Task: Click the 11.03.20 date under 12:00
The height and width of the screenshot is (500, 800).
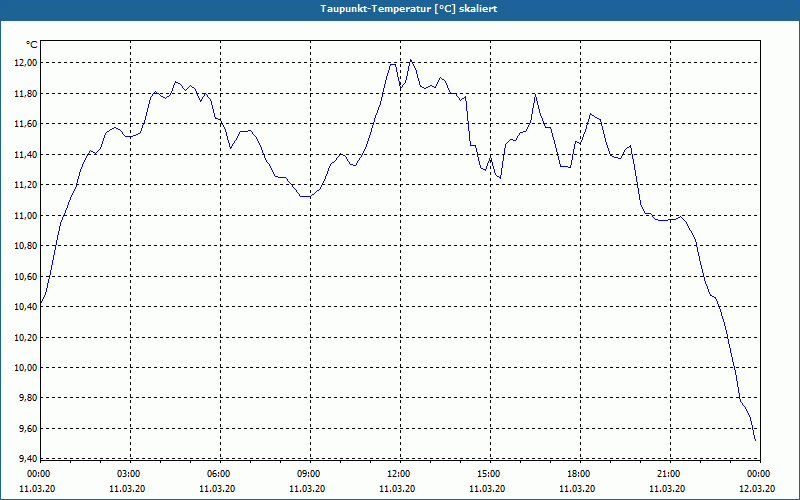Action: click(397, 488)
